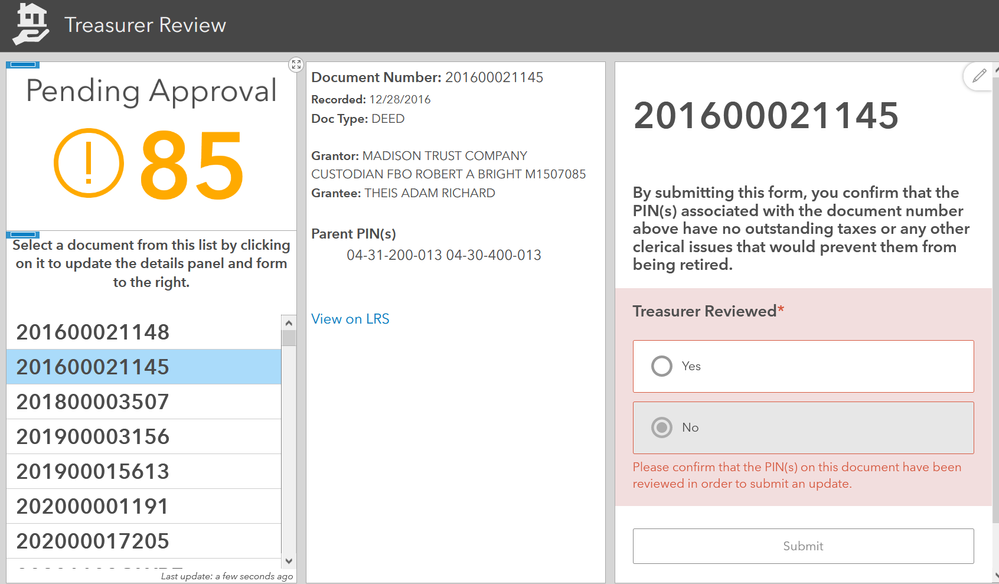999x584 pixels.
Task: Click the Document Number 201600021145 detail text
Action: [x=427, y=78]
